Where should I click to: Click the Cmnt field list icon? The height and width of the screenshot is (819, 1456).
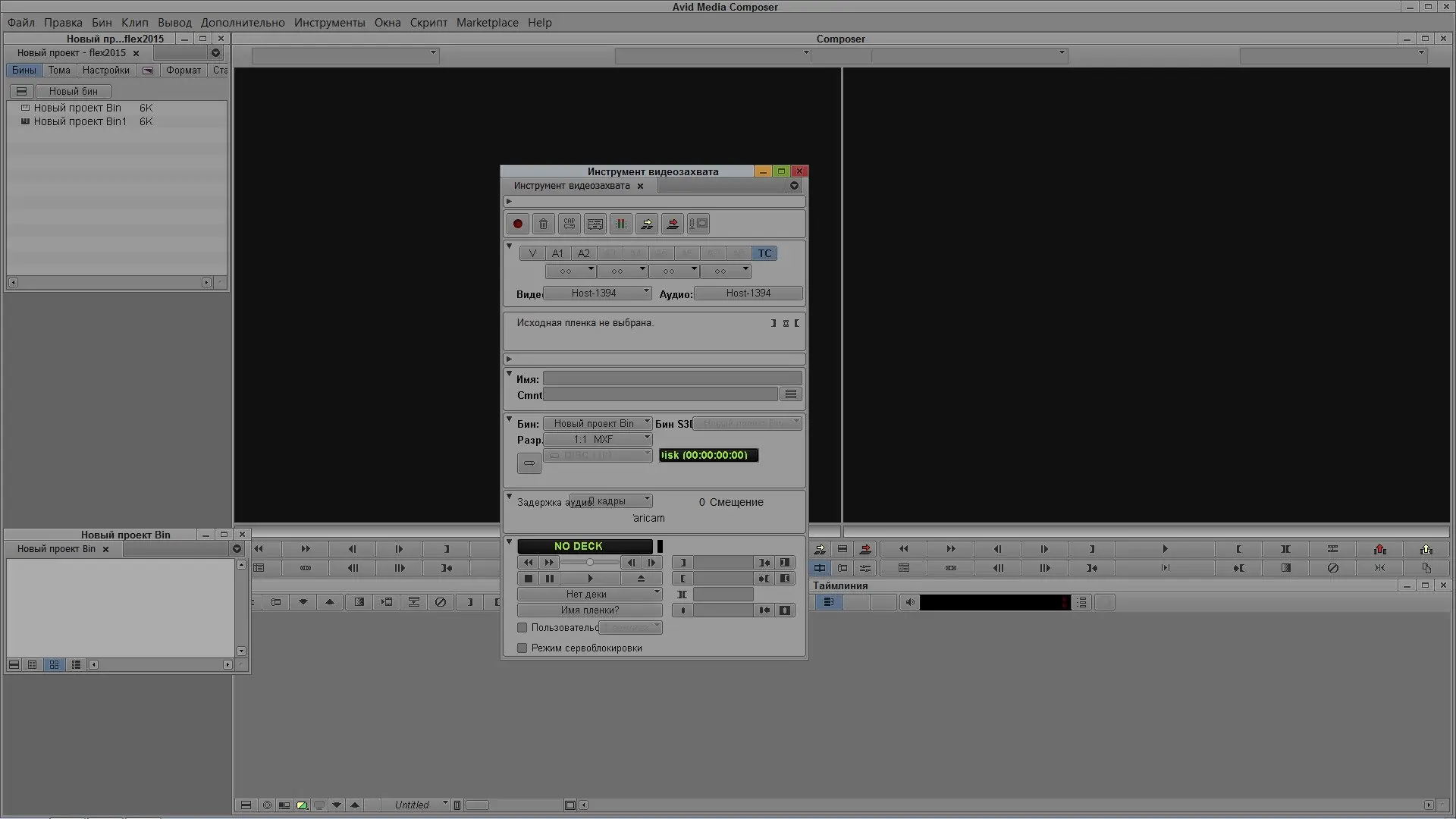click(790, 394)
